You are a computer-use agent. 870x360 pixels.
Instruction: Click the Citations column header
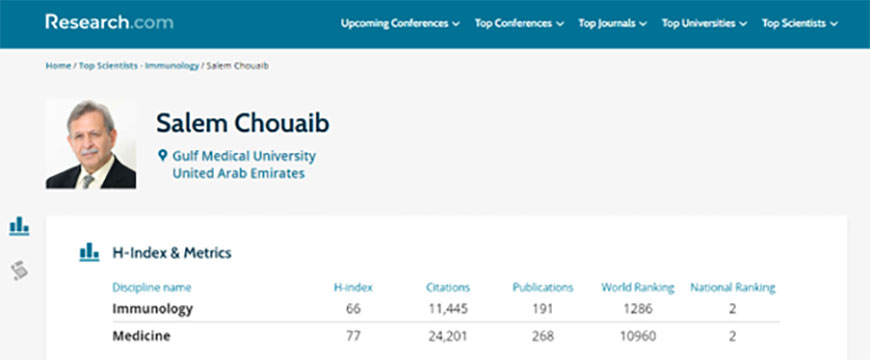coord(448,287)
